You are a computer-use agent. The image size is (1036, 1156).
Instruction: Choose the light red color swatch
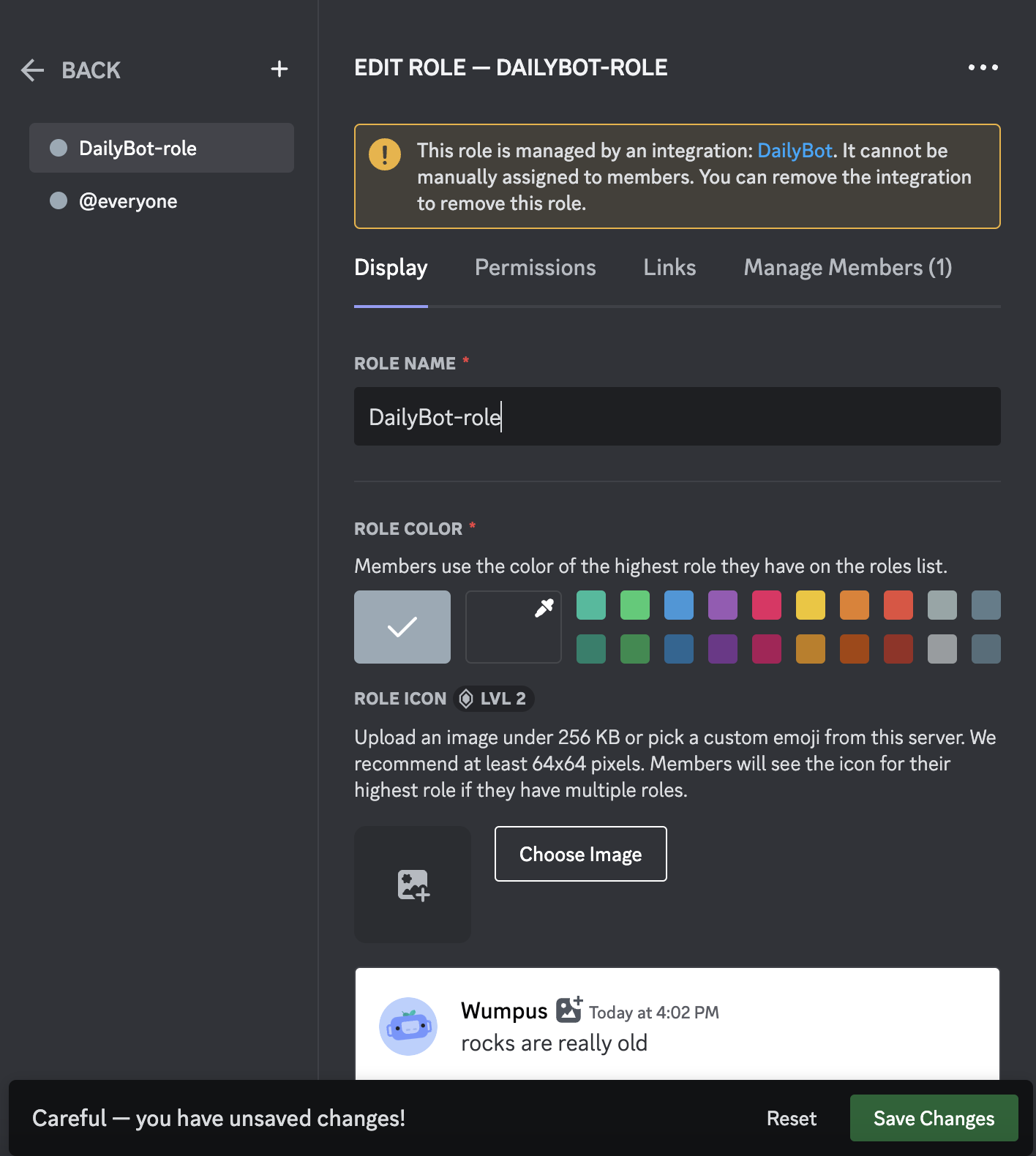898,605
